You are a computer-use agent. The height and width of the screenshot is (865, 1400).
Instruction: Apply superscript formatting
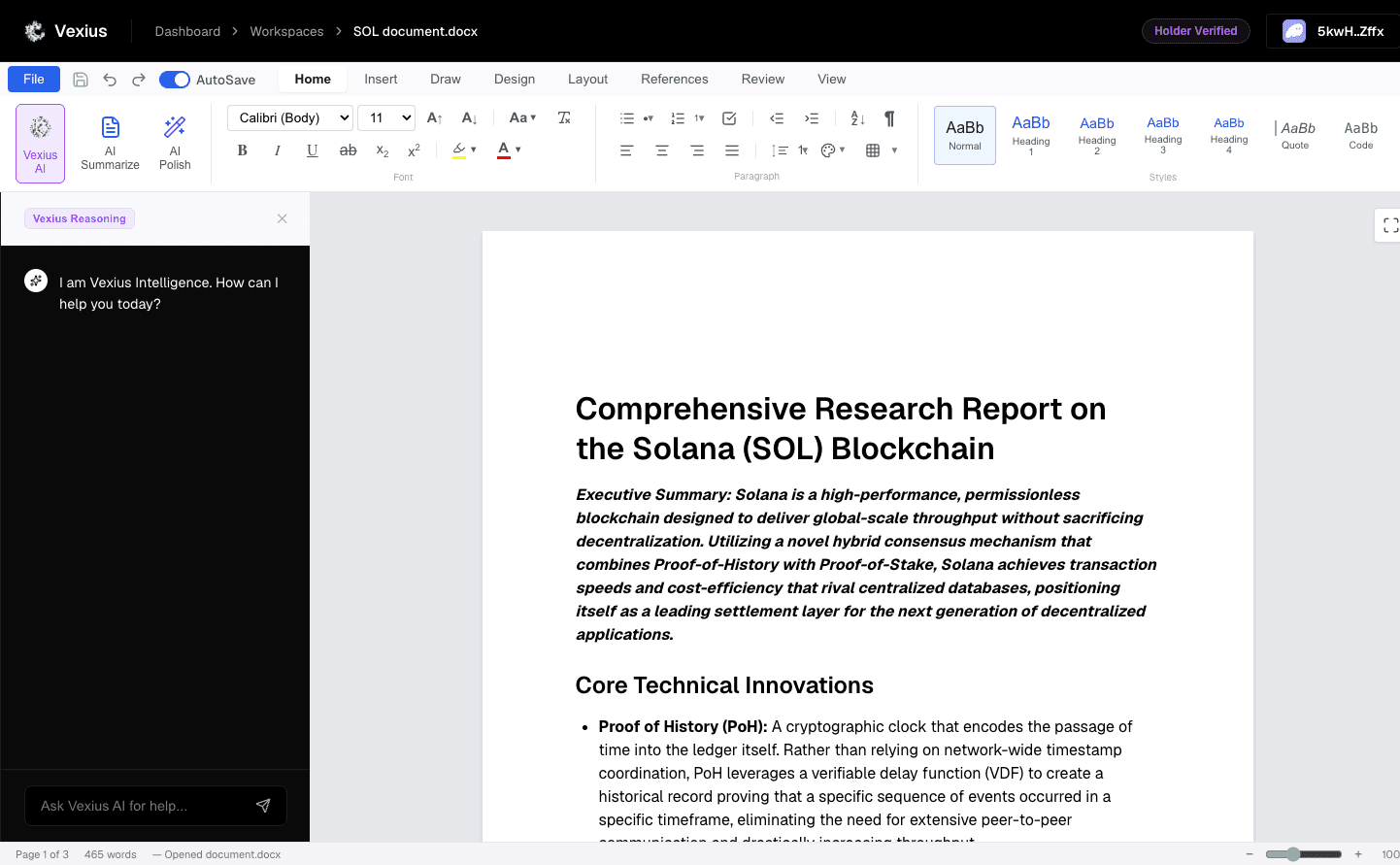(x=414, y=150)
